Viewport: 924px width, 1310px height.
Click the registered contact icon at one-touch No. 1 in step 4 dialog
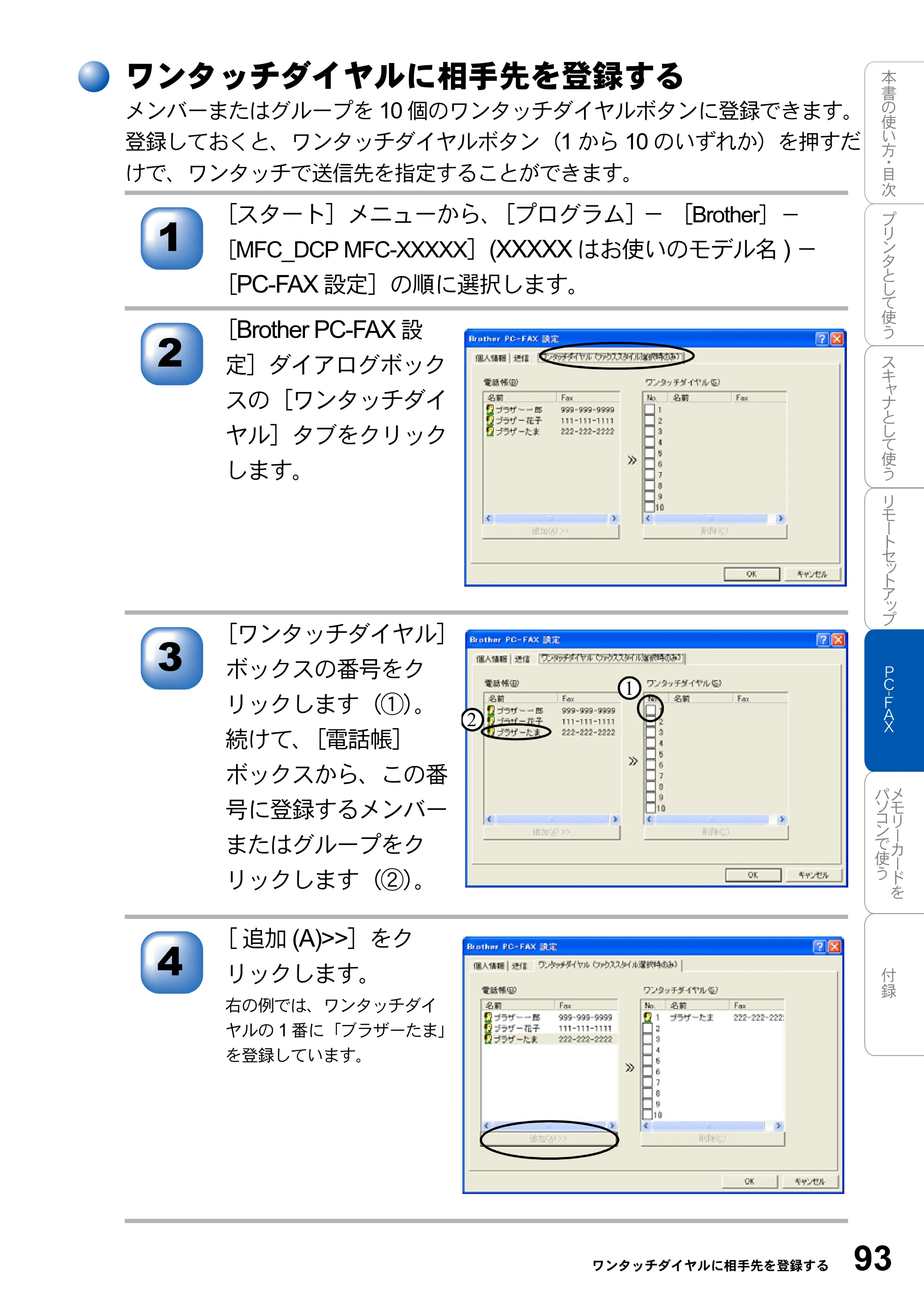tap(647, 1017)
